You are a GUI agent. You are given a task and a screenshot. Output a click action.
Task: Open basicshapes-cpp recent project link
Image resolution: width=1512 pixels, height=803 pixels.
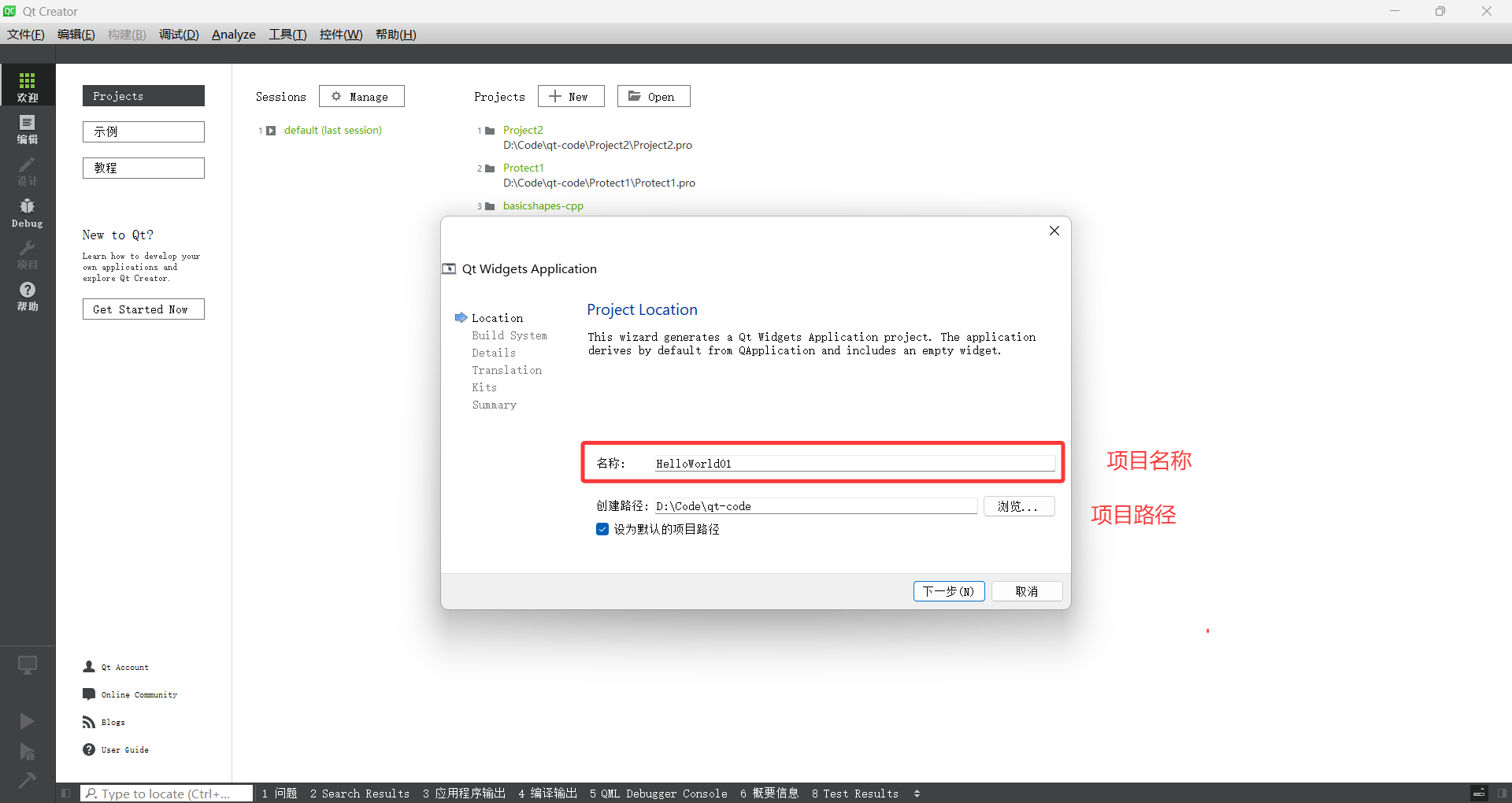coord(543,206)
